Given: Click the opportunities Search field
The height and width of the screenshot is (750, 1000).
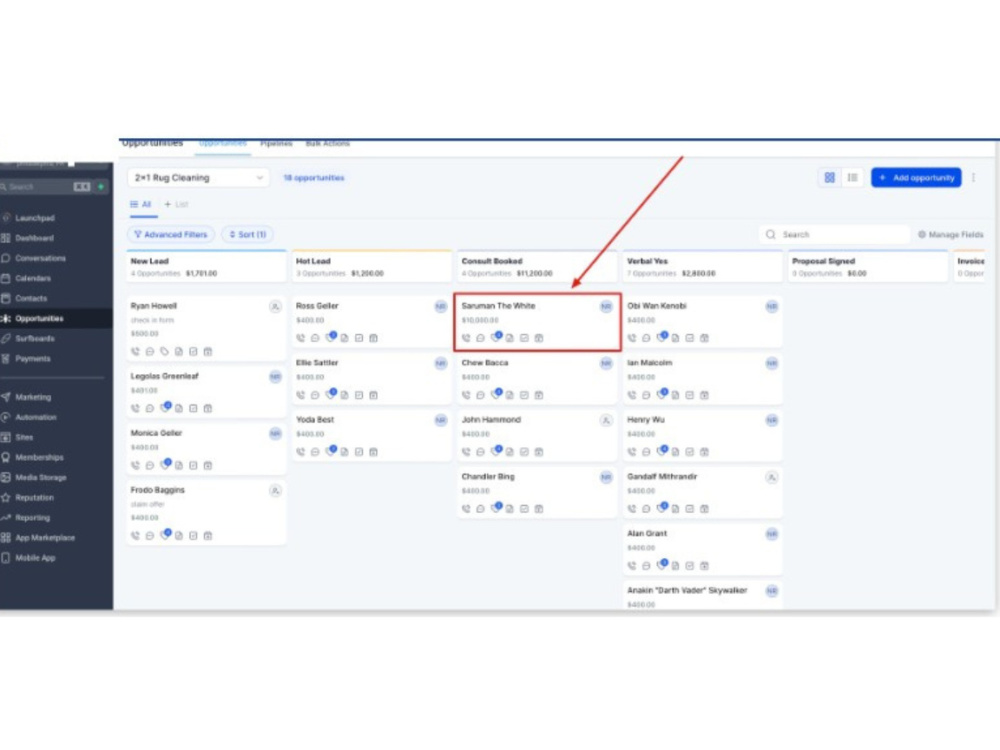Looking at the screenshot, I should coord(834,235).
